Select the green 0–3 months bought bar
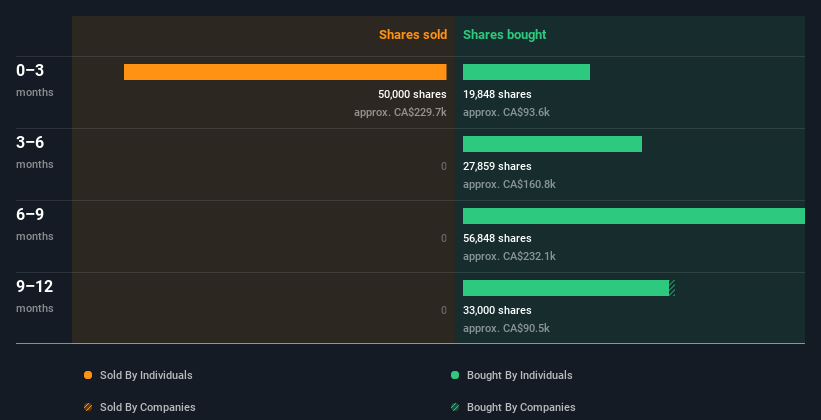 (x=526, y=72)
